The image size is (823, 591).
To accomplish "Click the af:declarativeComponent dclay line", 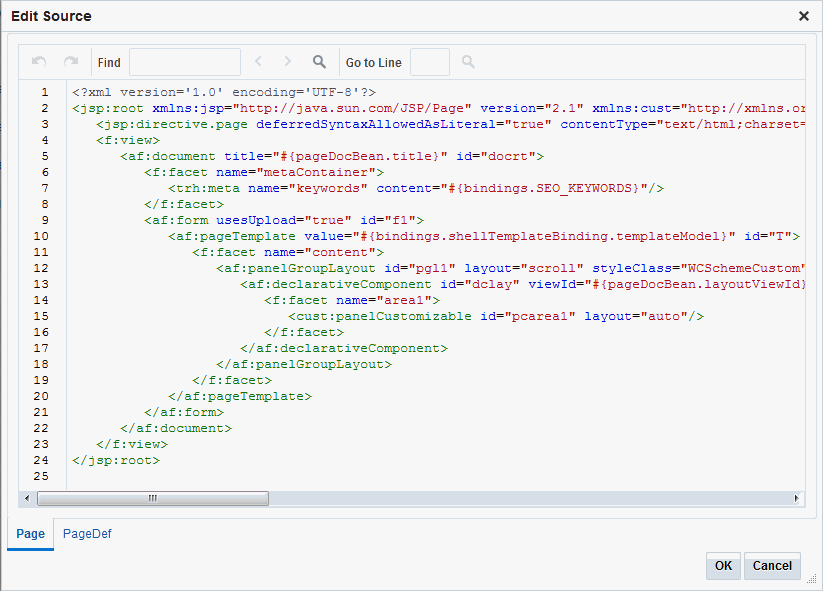I will 522,284.
